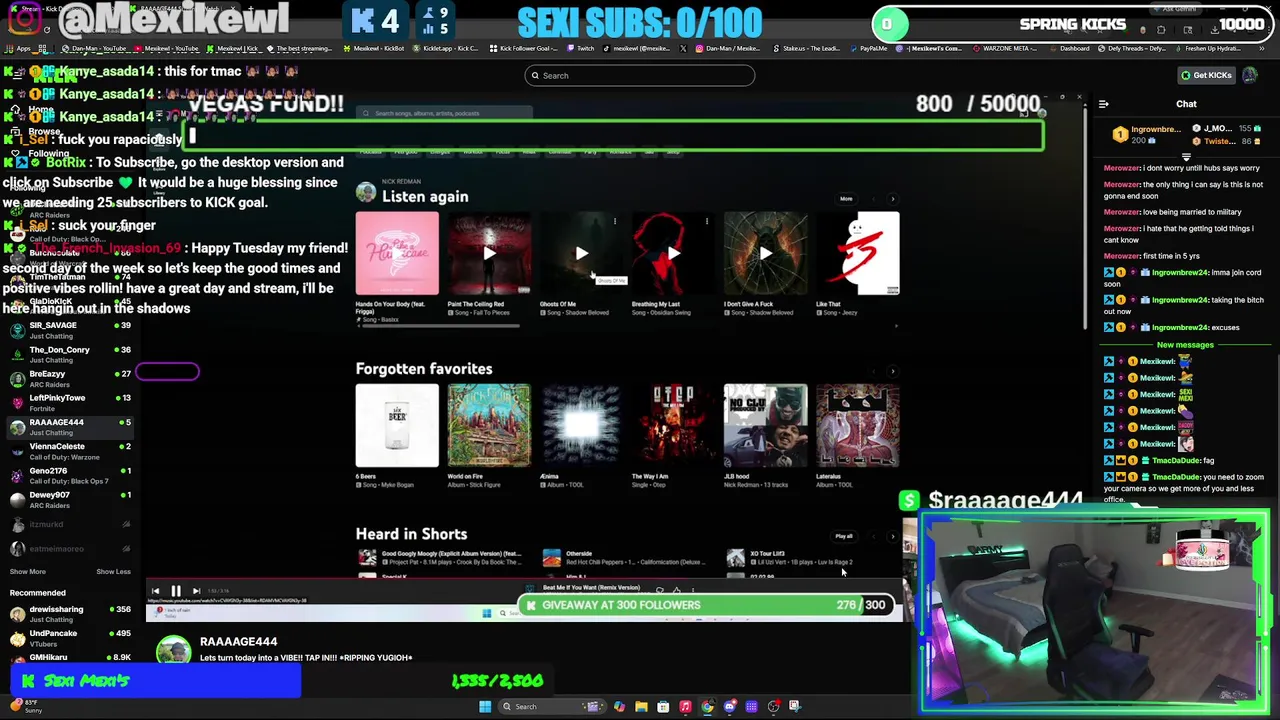Screen dimensions: 1280x720
Task: Open Hands On Your Body thumbnail
Action: [x=397, y=254]
